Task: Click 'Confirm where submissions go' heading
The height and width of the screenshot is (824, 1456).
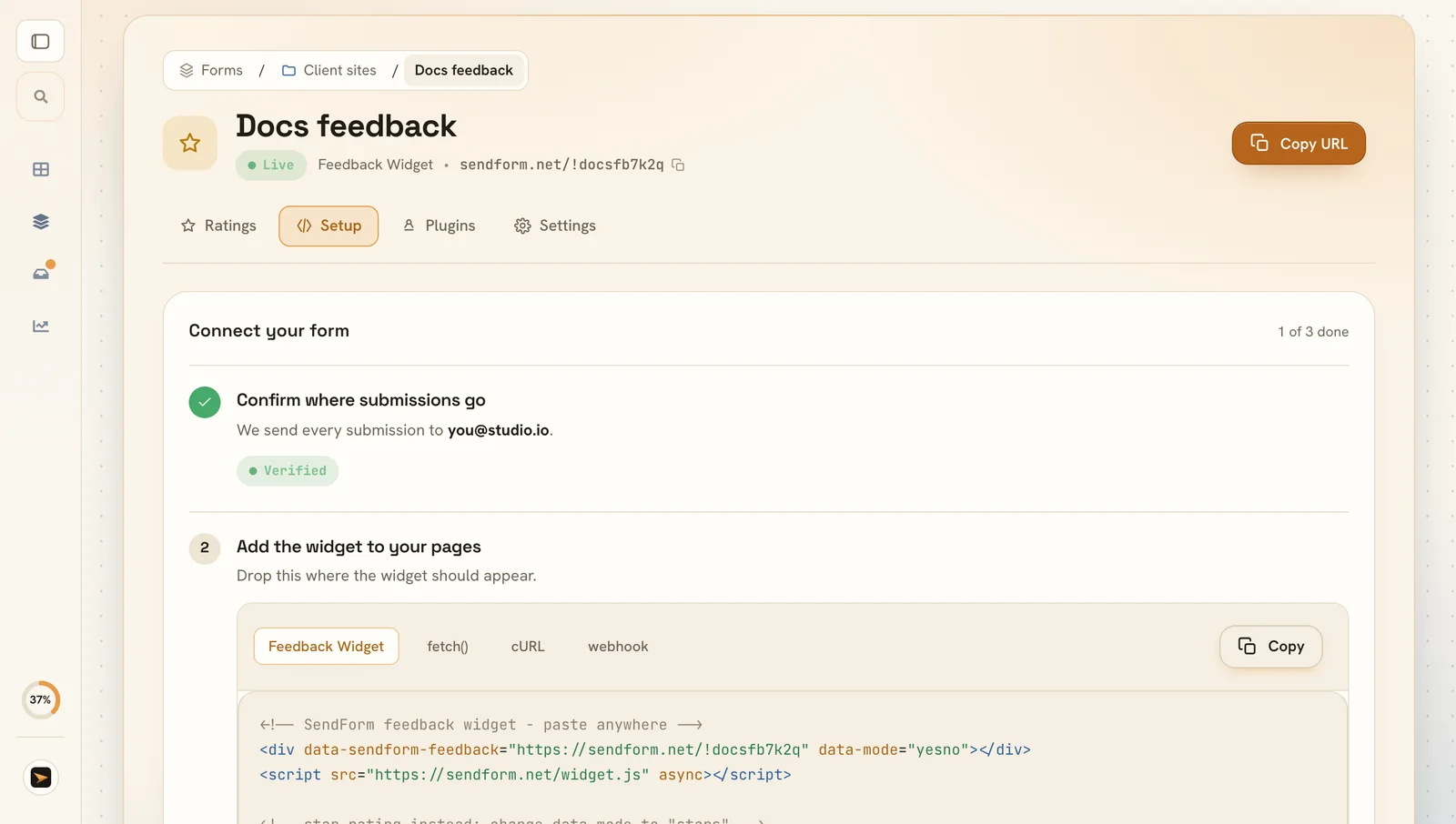Action: coord(361,400)
